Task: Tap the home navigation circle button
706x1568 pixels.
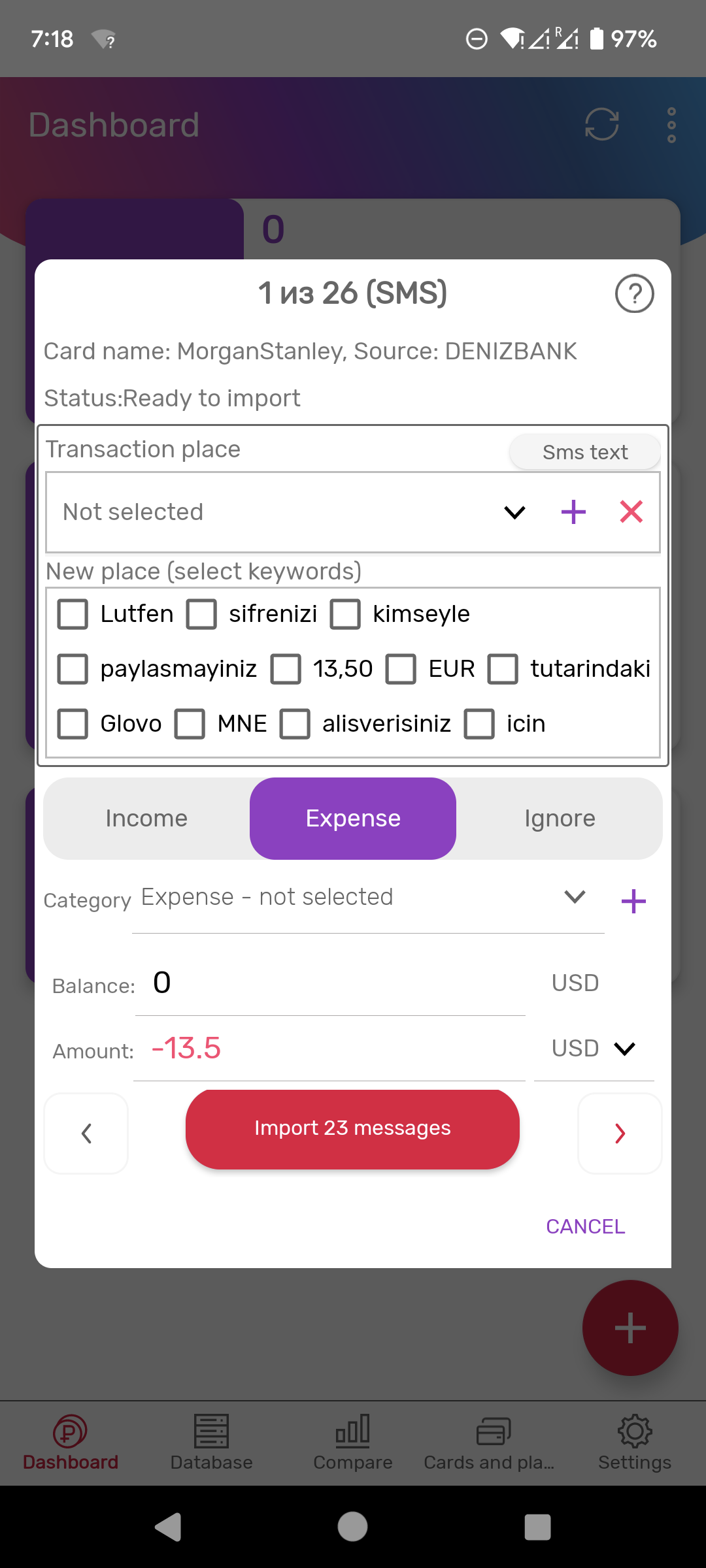Action: 352,1527
